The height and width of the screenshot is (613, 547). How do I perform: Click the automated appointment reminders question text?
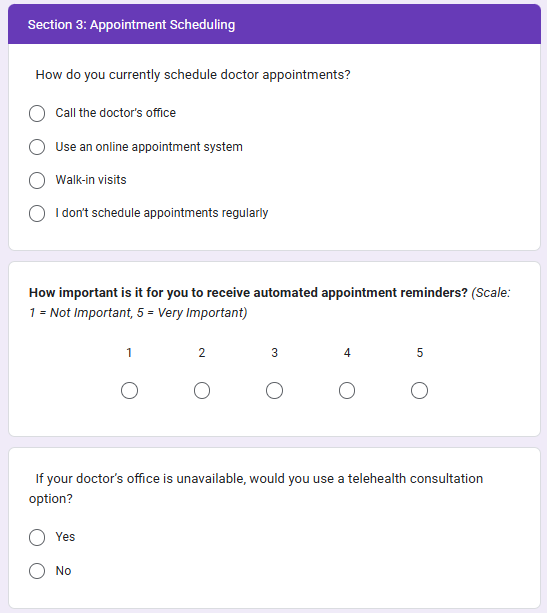coord(248,292)
